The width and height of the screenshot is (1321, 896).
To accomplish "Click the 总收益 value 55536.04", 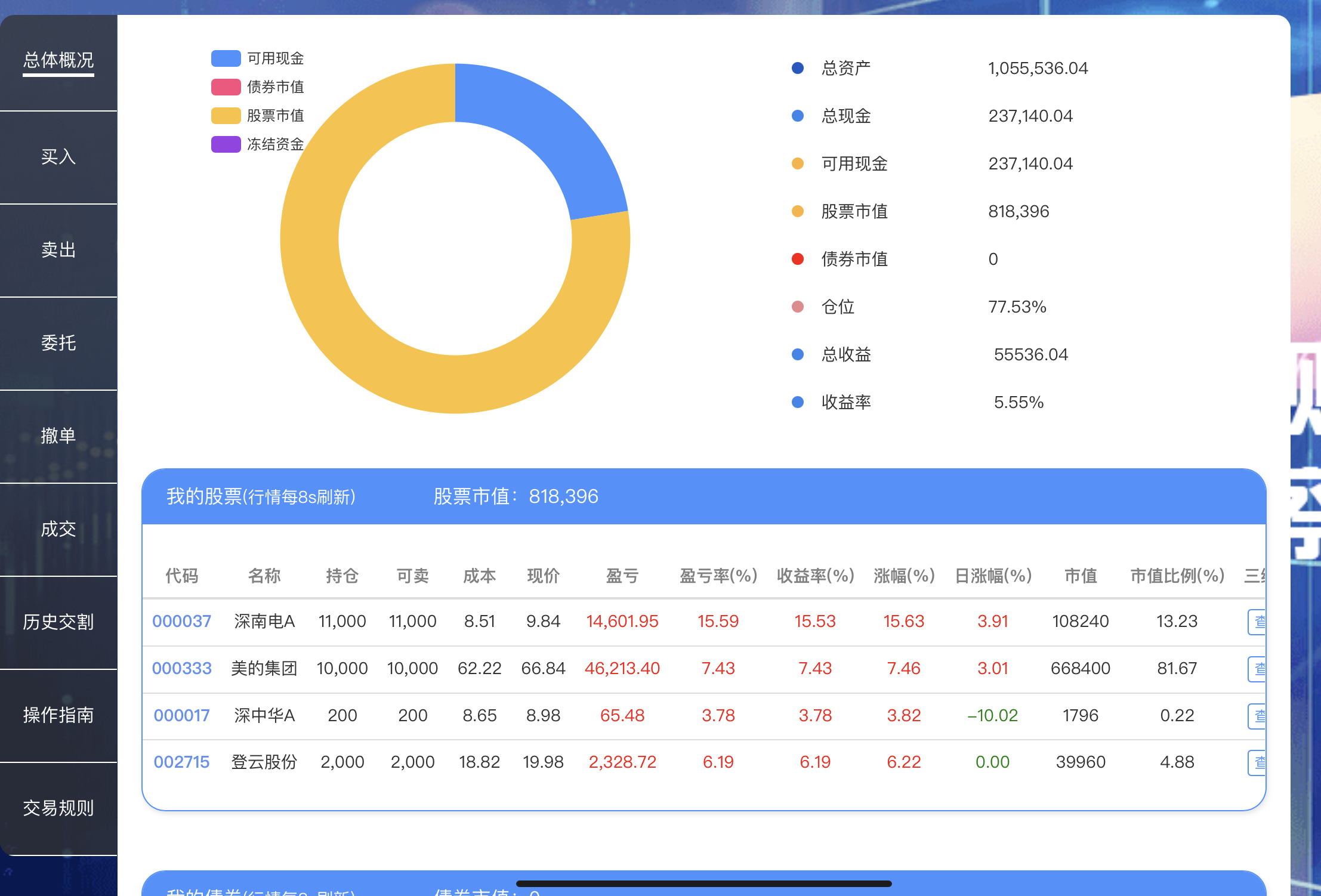I will [x=1031, y=355].
